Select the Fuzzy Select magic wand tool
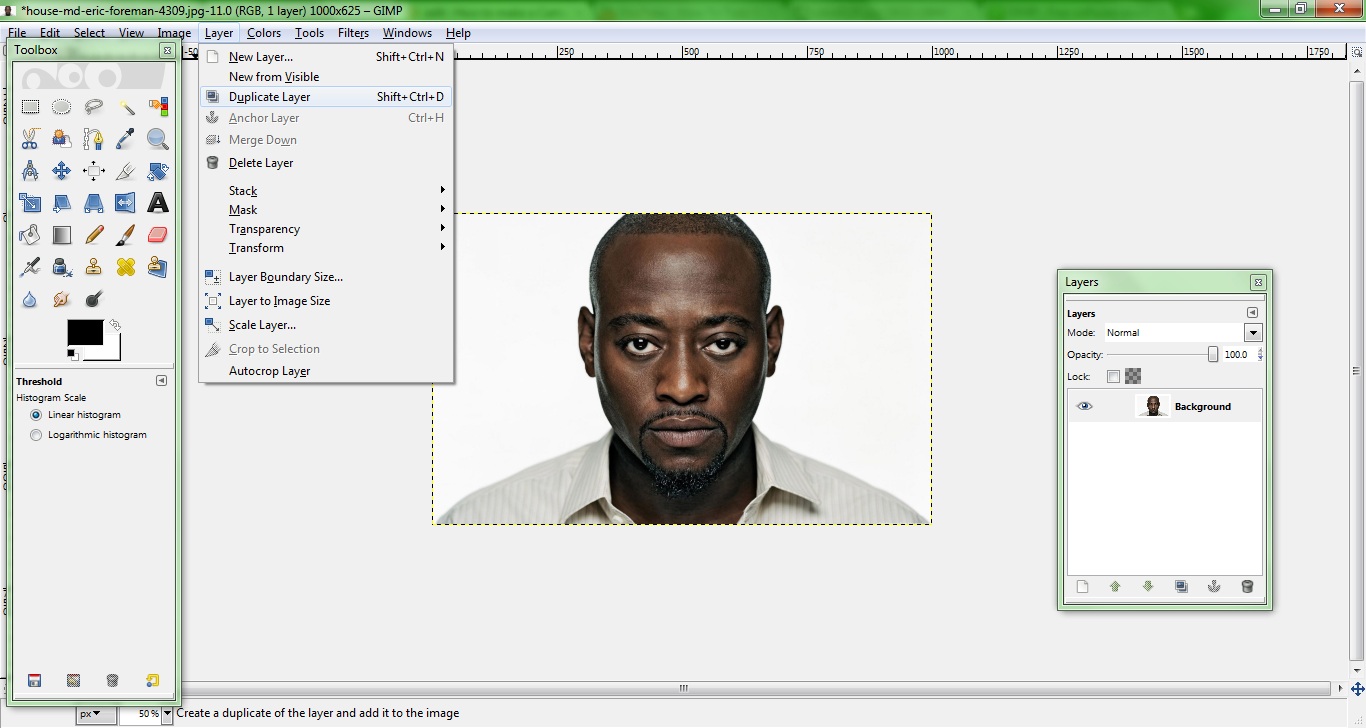Image resolution: width=1366 pixels, height=728 pixels. coord(126,107)
